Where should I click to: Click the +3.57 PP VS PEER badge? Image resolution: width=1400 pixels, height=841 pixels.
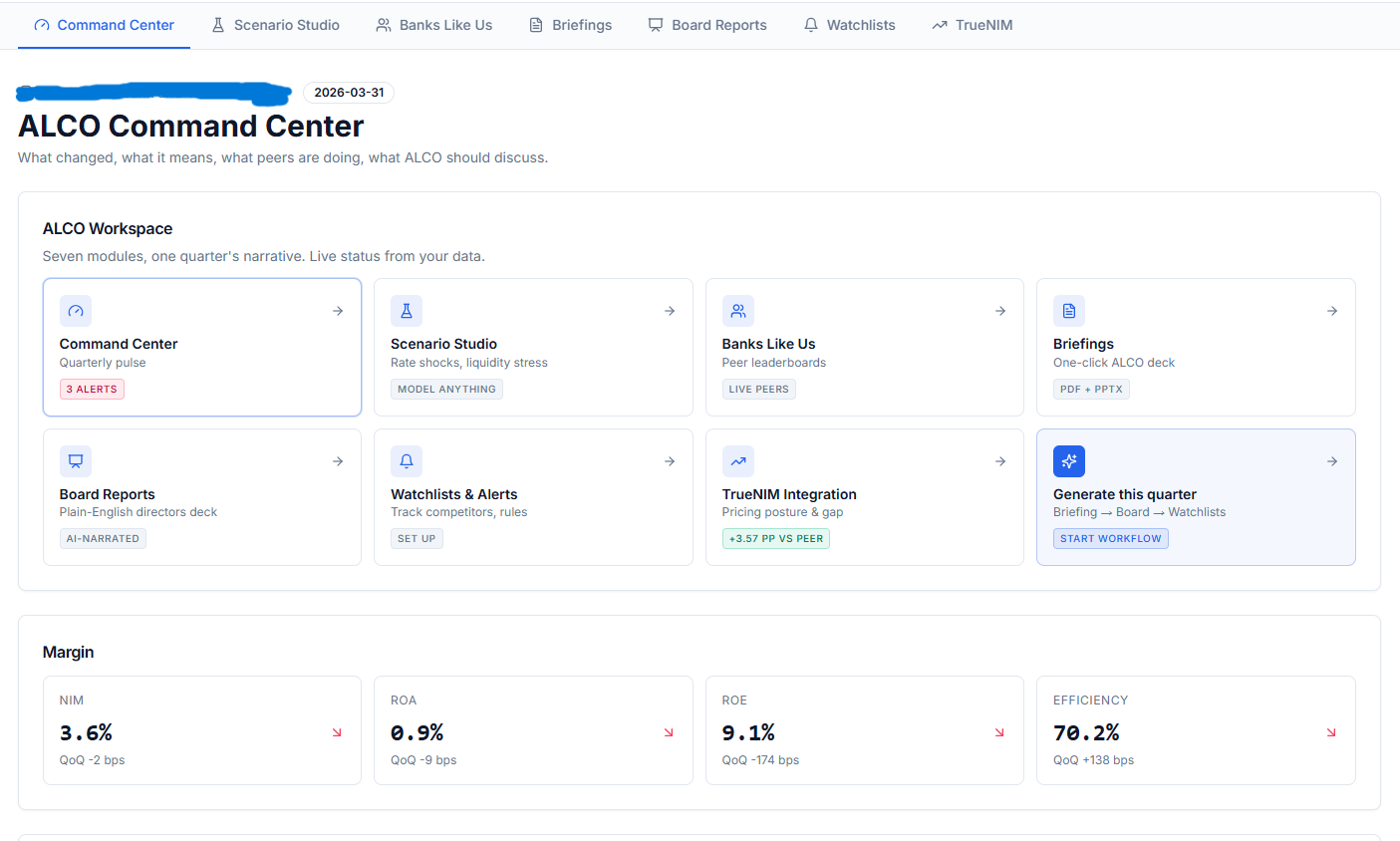point(776,539)
